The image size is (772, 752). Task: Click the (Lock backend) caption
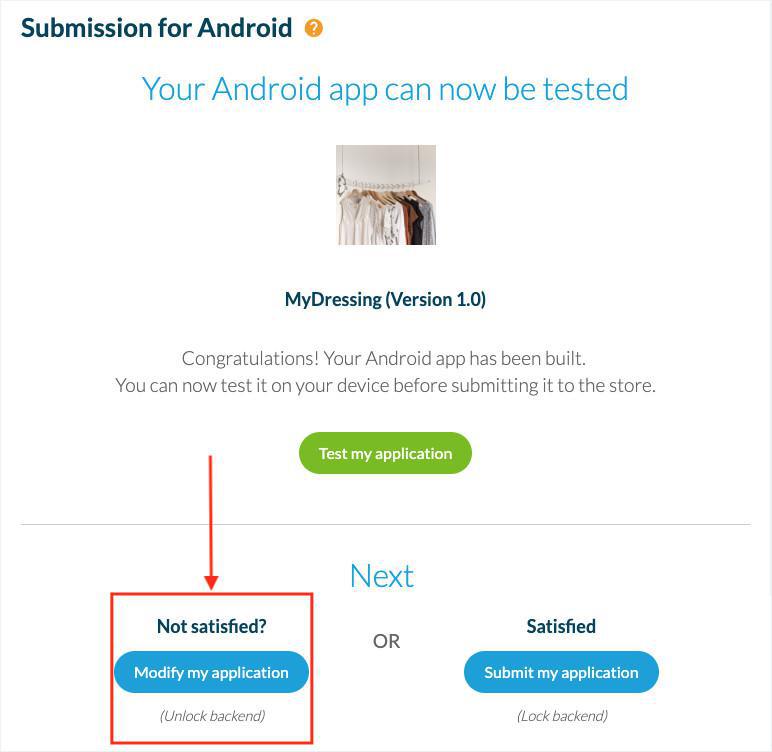[x=561, y=715]
